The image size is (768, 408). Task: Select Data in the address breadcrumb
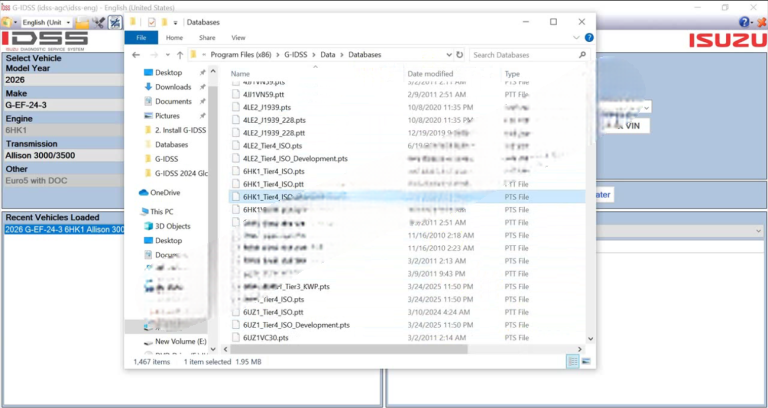click(328, 55)
